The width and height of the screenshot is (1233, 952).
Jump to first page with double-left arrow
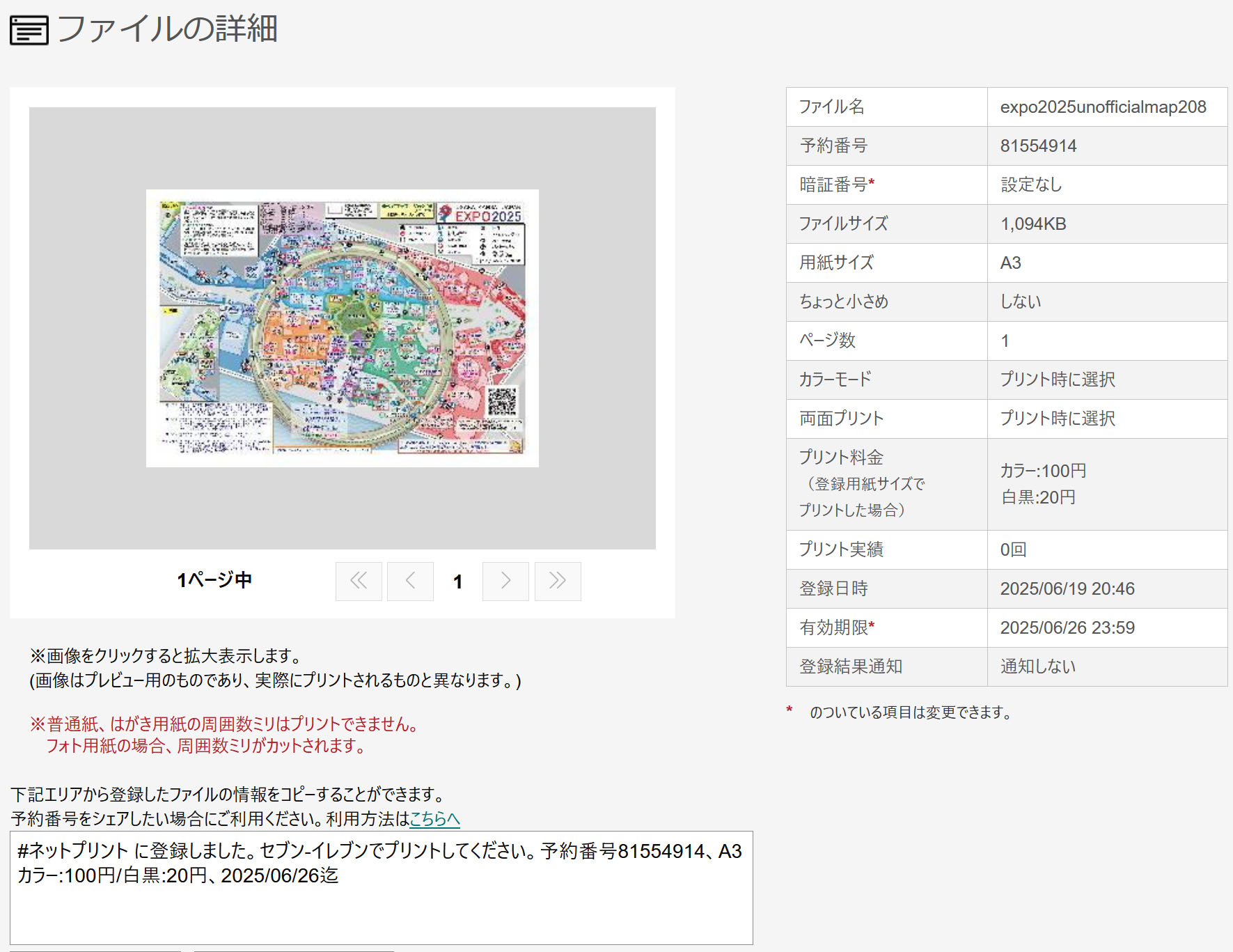coord(359,581)
